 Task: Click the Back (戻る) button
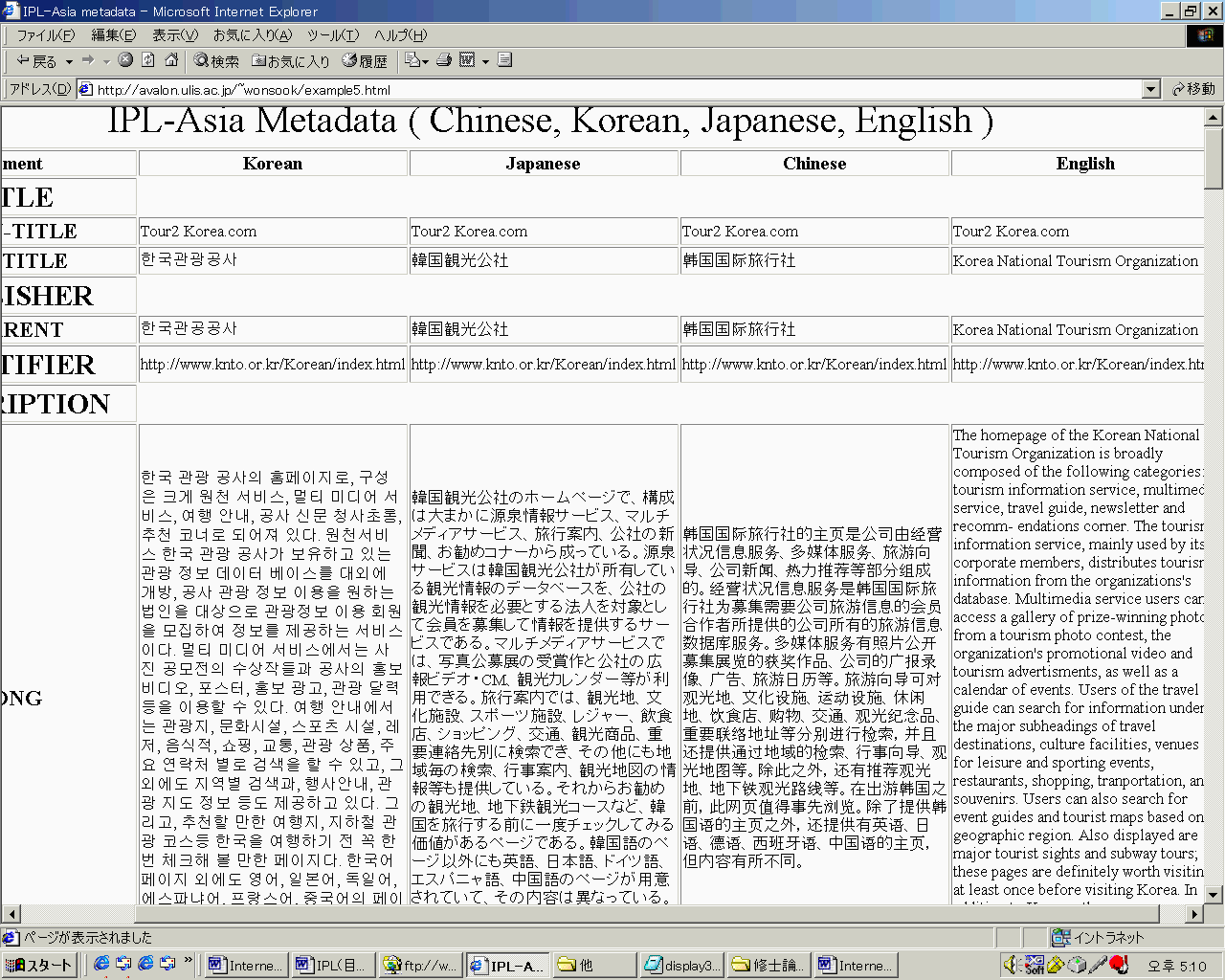click(37, 61)
